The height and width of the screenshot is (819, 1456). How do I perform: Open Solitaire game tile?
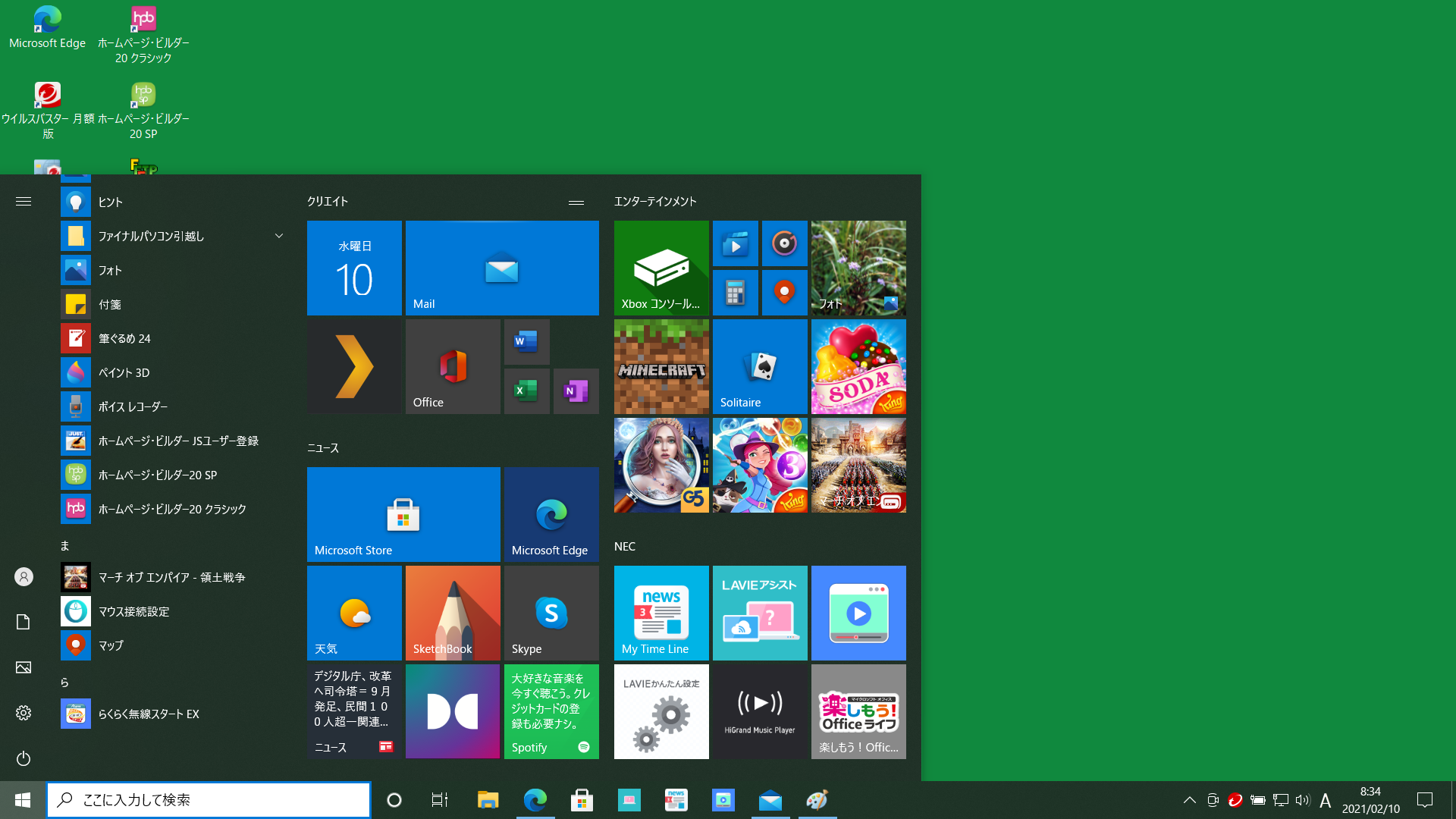pyautogui.click(x=760, y=366)
